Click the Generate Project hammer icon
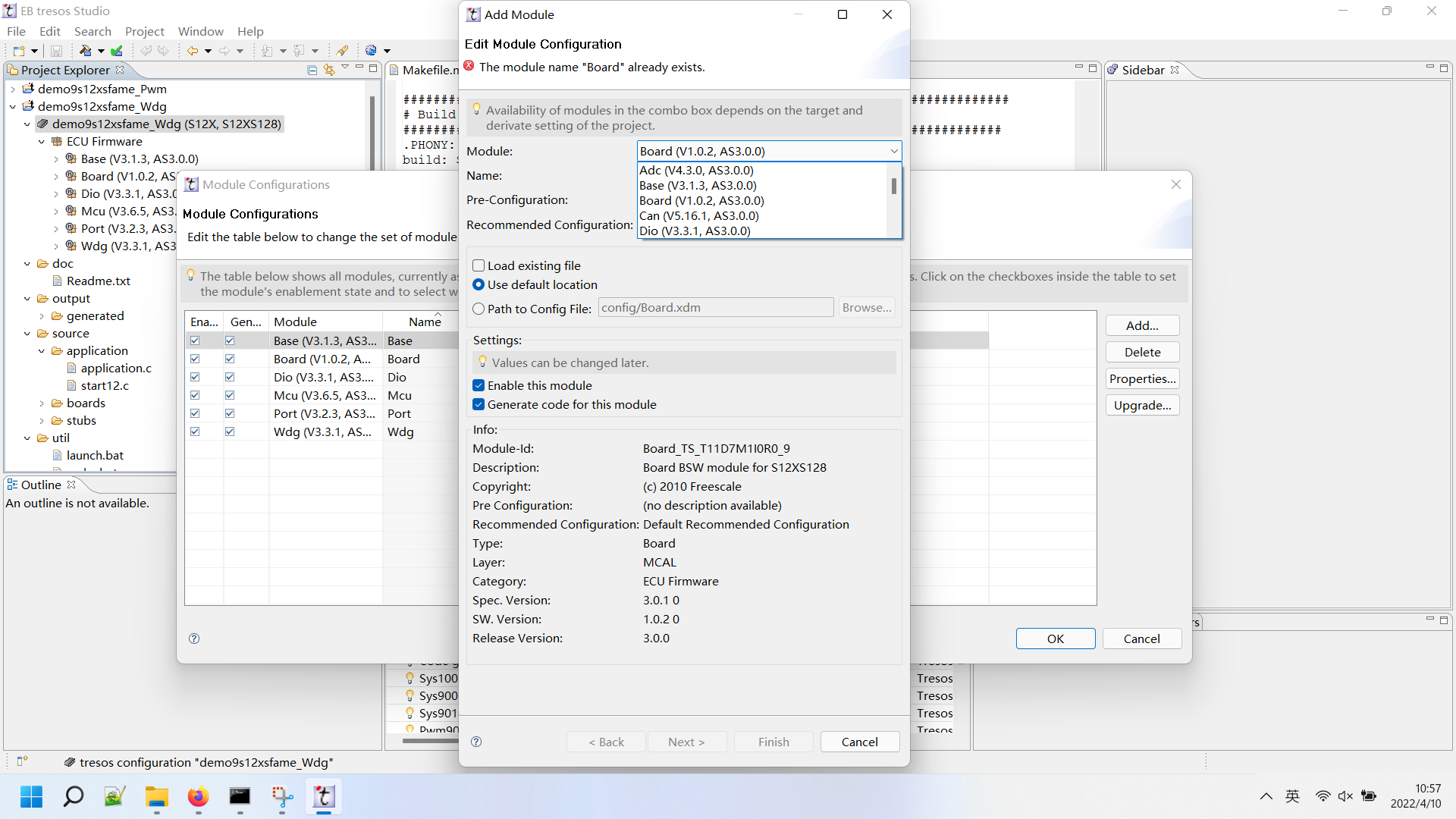 click(85, 51)
